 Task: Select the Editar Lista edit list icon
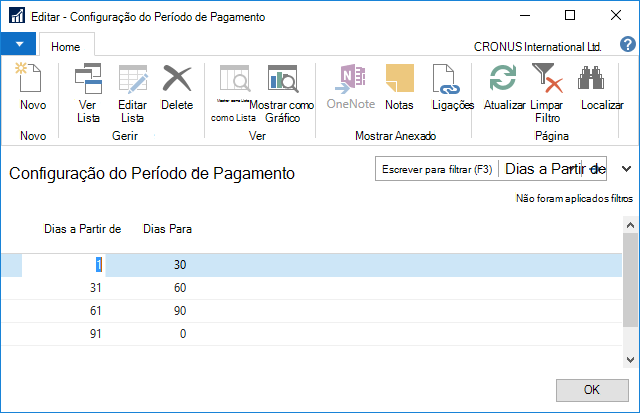click(x=133, y=78)
